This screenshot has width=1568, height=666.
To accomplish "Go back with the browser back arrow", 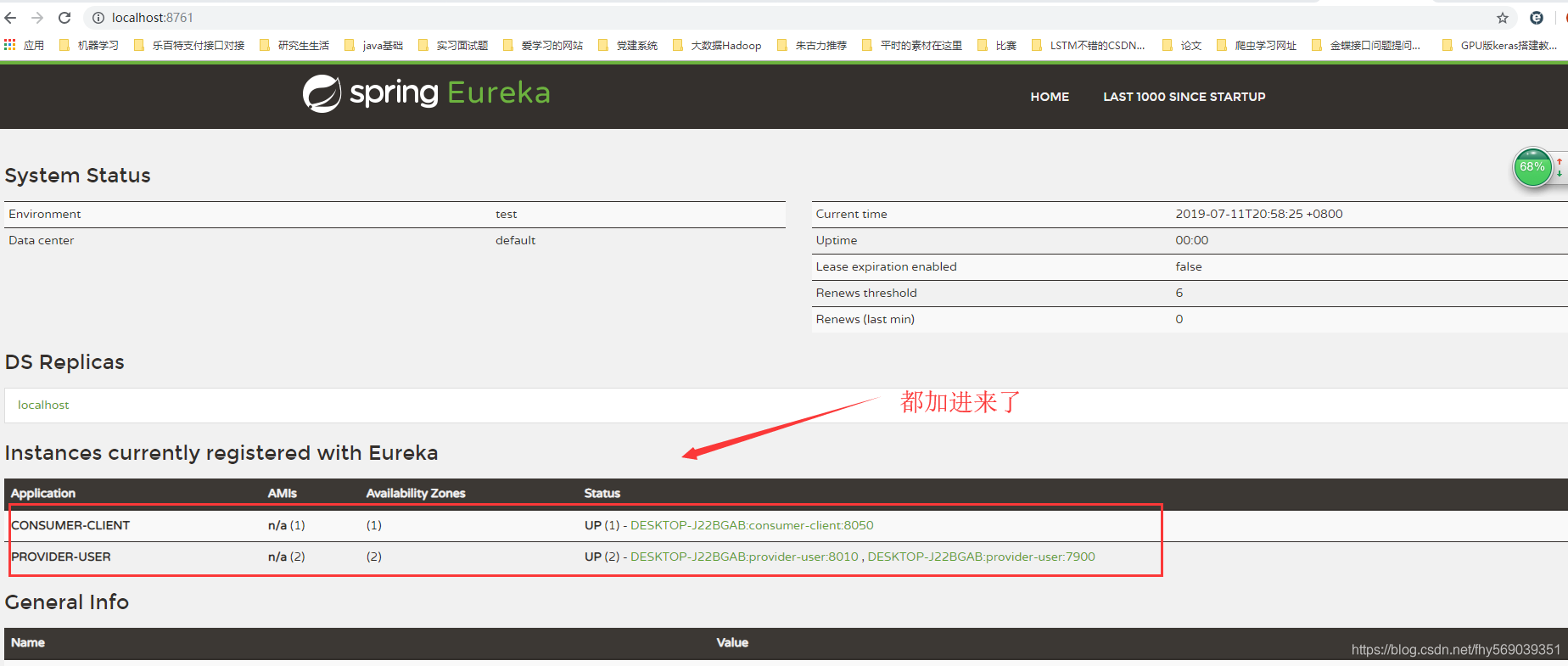I will click(10, 18).
